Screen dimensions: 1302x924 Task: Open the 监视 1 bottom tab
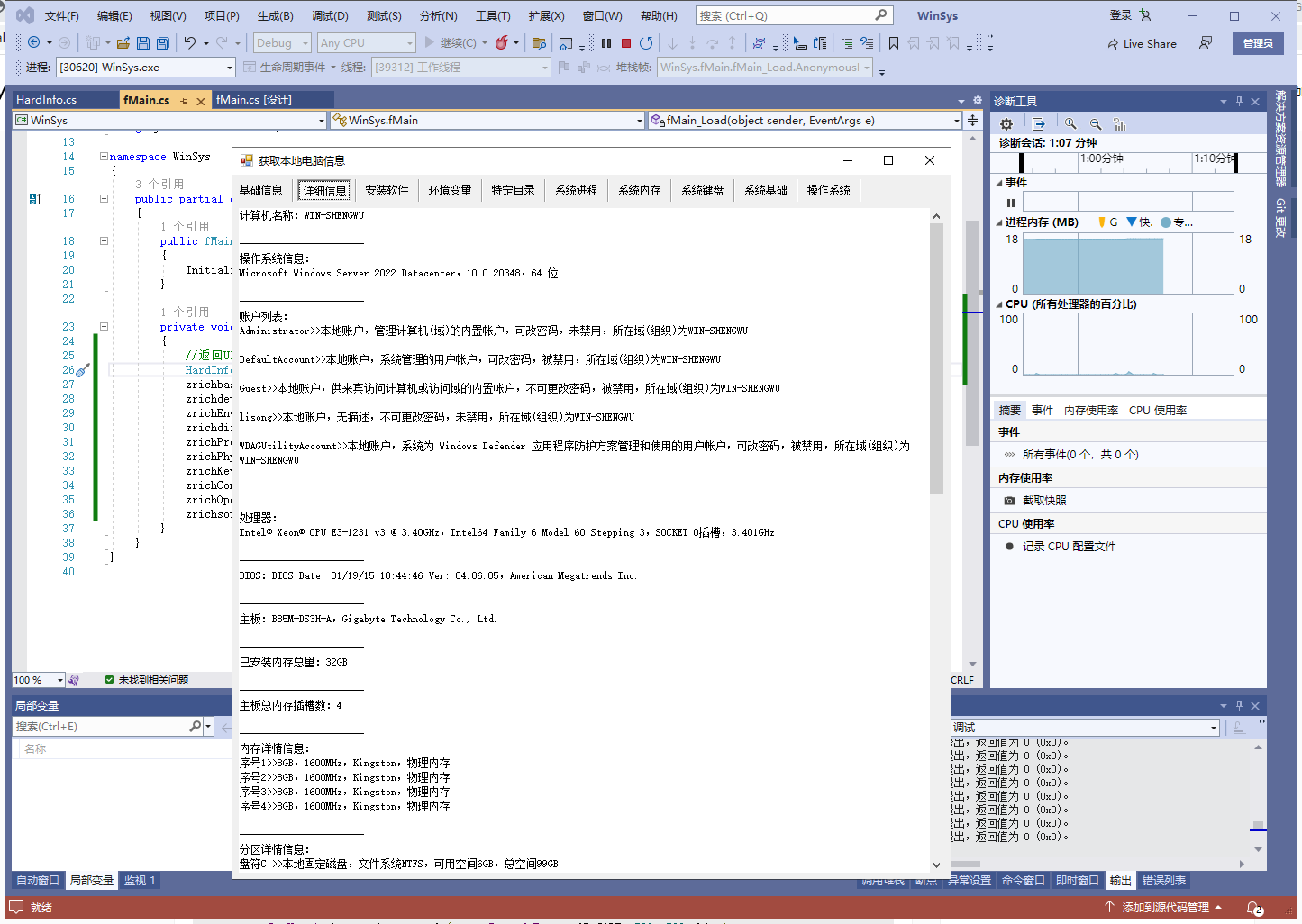point(140,881)
